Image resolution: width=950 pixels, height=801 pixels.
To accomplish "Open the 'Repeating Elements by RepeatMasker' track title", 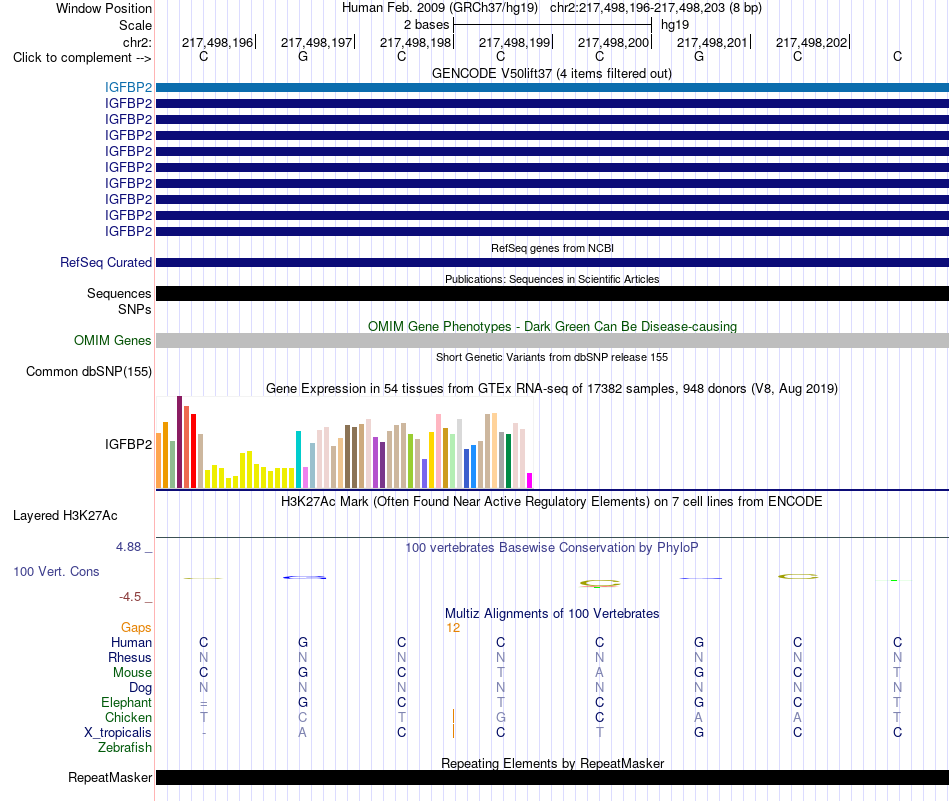I will click(x=552, y=763).
